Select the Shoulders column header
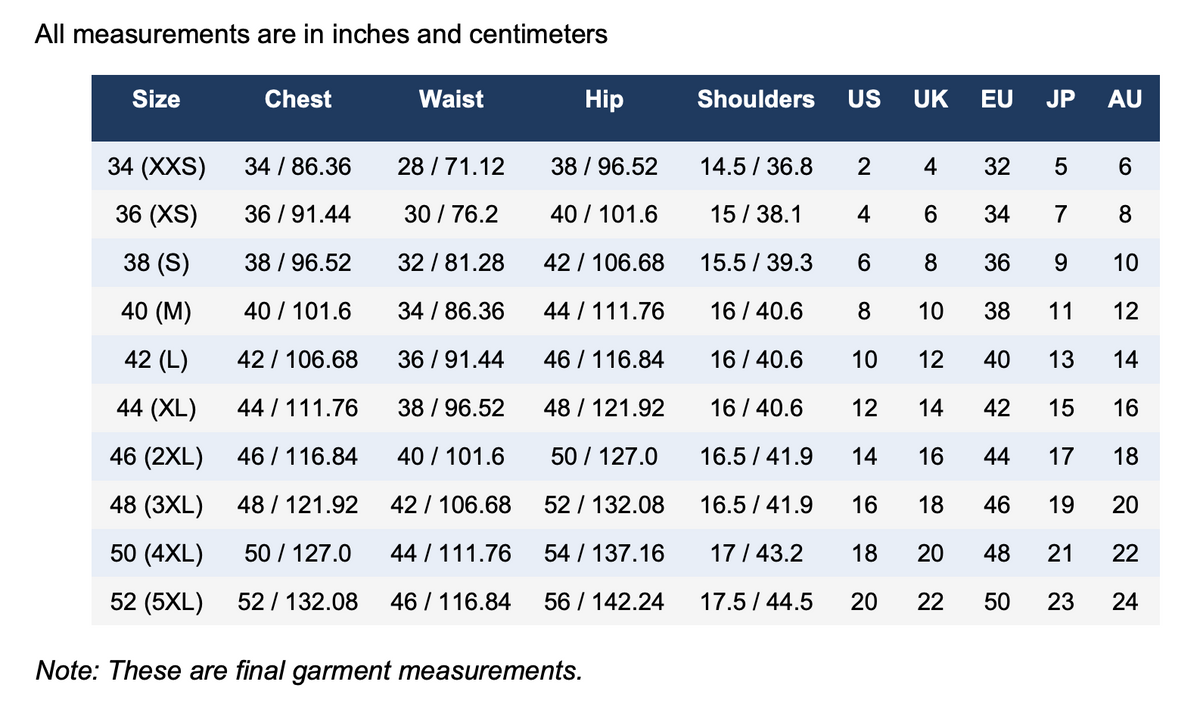1200x716 pixels. click(756, 99)
